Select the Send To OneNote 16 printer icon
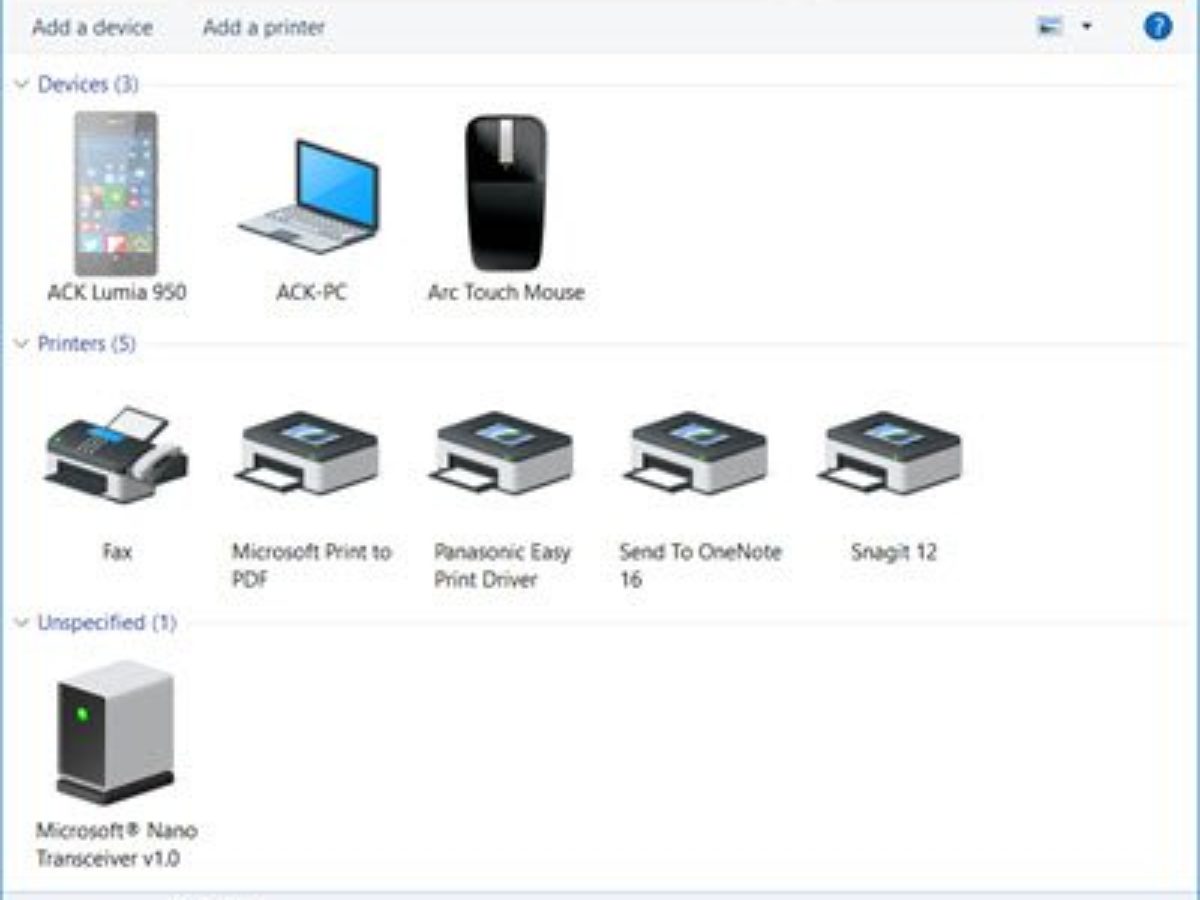 coord(698,453)
